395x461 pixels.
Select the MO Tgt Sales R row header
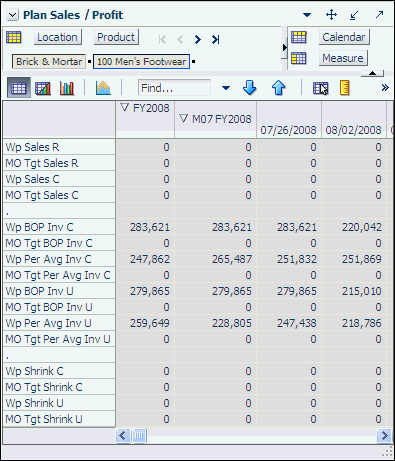(x=59, y=163)
